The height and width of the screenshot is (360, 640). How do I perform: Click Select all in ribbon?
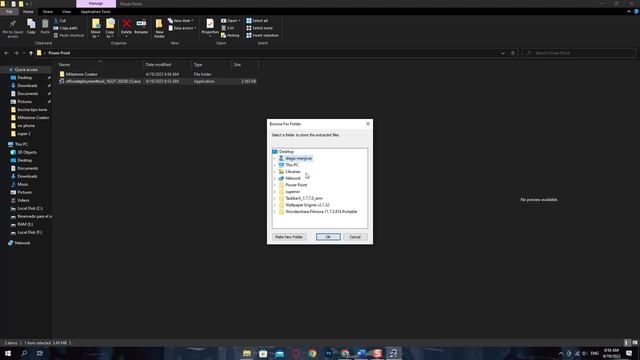click(257, 20)
